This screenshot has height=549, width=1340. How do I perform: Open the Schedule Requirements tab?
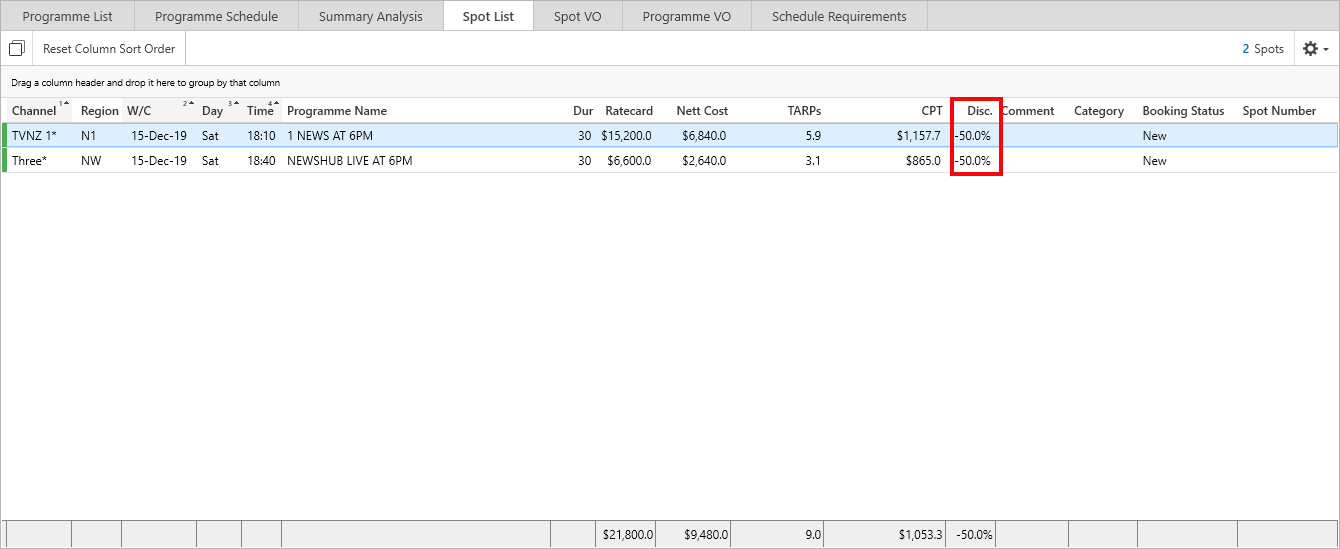[839, 16]
